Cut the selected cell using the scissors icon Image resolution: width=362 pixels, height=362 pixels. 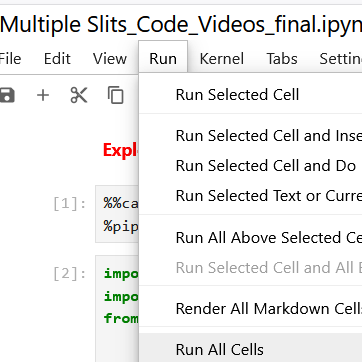click(x=79, y=95)
